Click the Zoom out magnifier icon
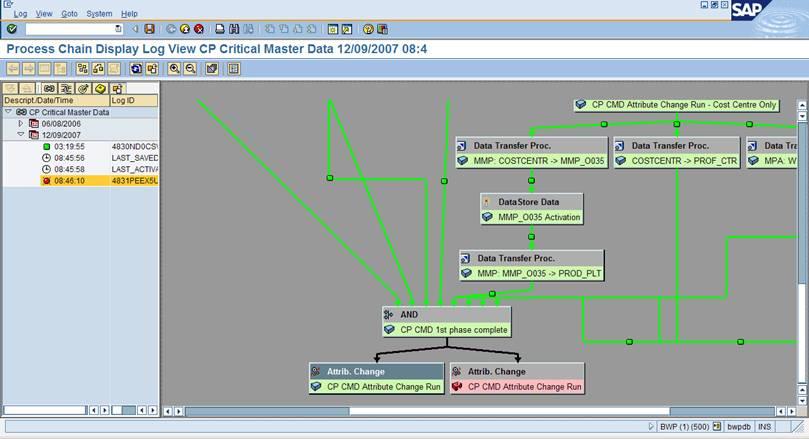Image resolution: width=809 pixels, height=439 pixels. click(x=190, y=69)
